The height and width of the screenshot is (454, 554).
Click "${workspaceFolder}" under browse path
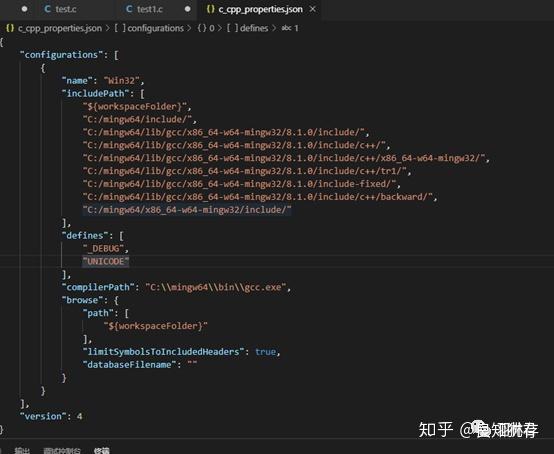[155, 326]
